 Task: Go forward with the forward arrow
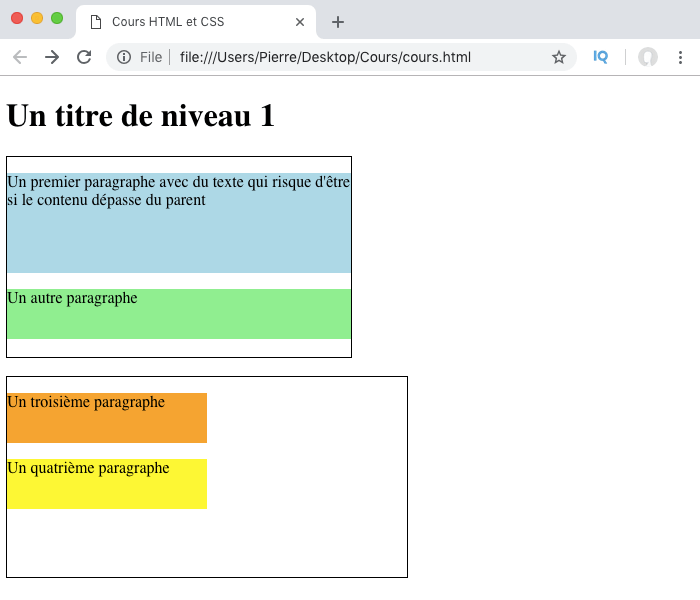point(52,57)
